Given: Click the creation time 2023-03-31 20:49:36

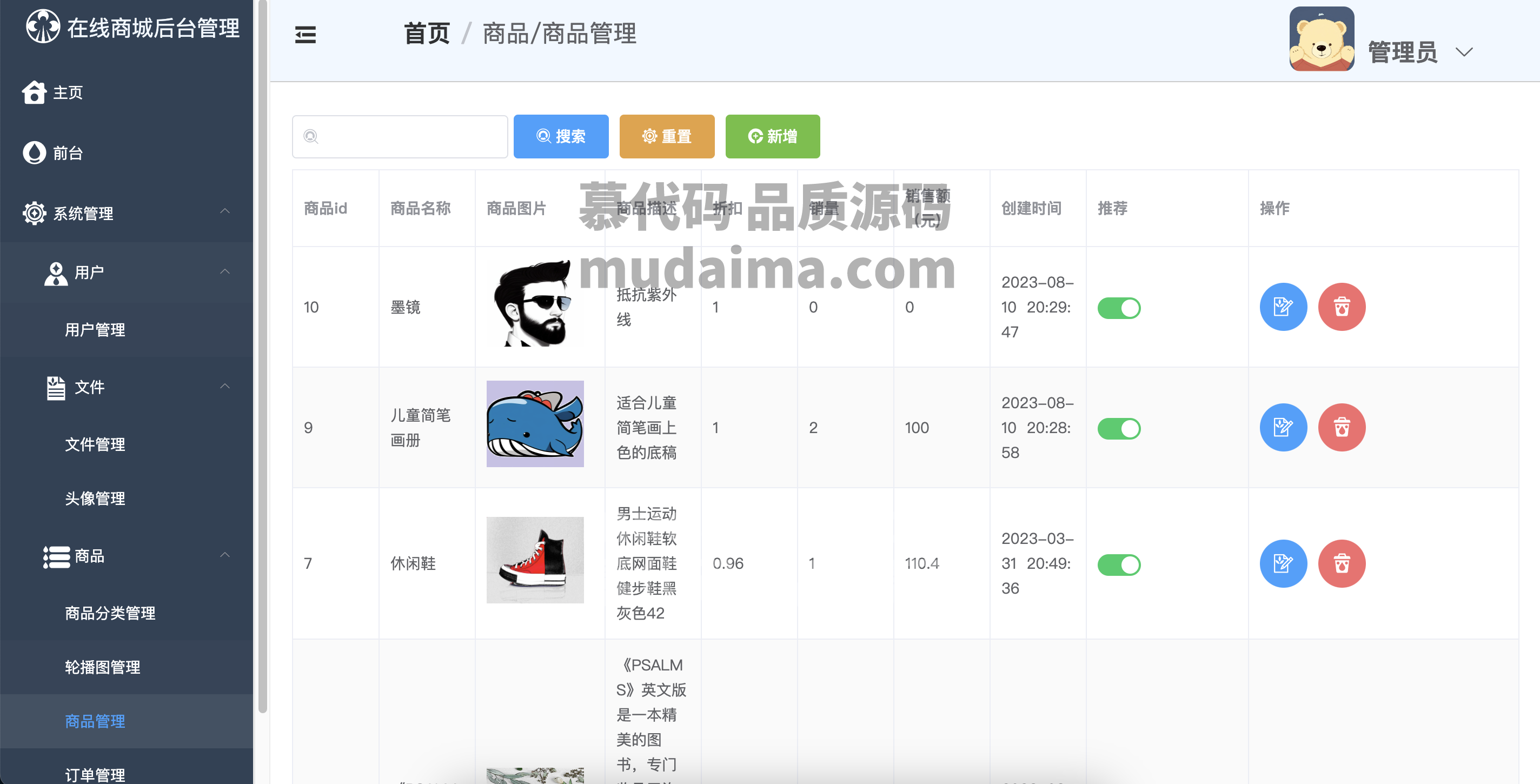Looking at the screenshot, I should (1037, 563).
